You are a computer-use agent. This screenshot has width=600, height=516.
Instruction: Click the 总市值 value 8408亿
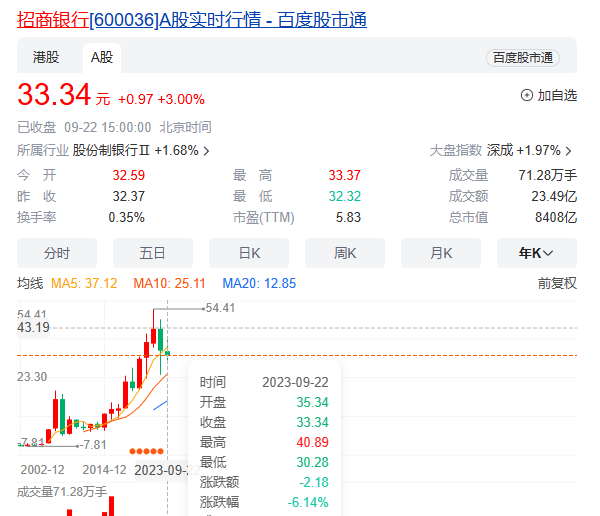point(556,217)
